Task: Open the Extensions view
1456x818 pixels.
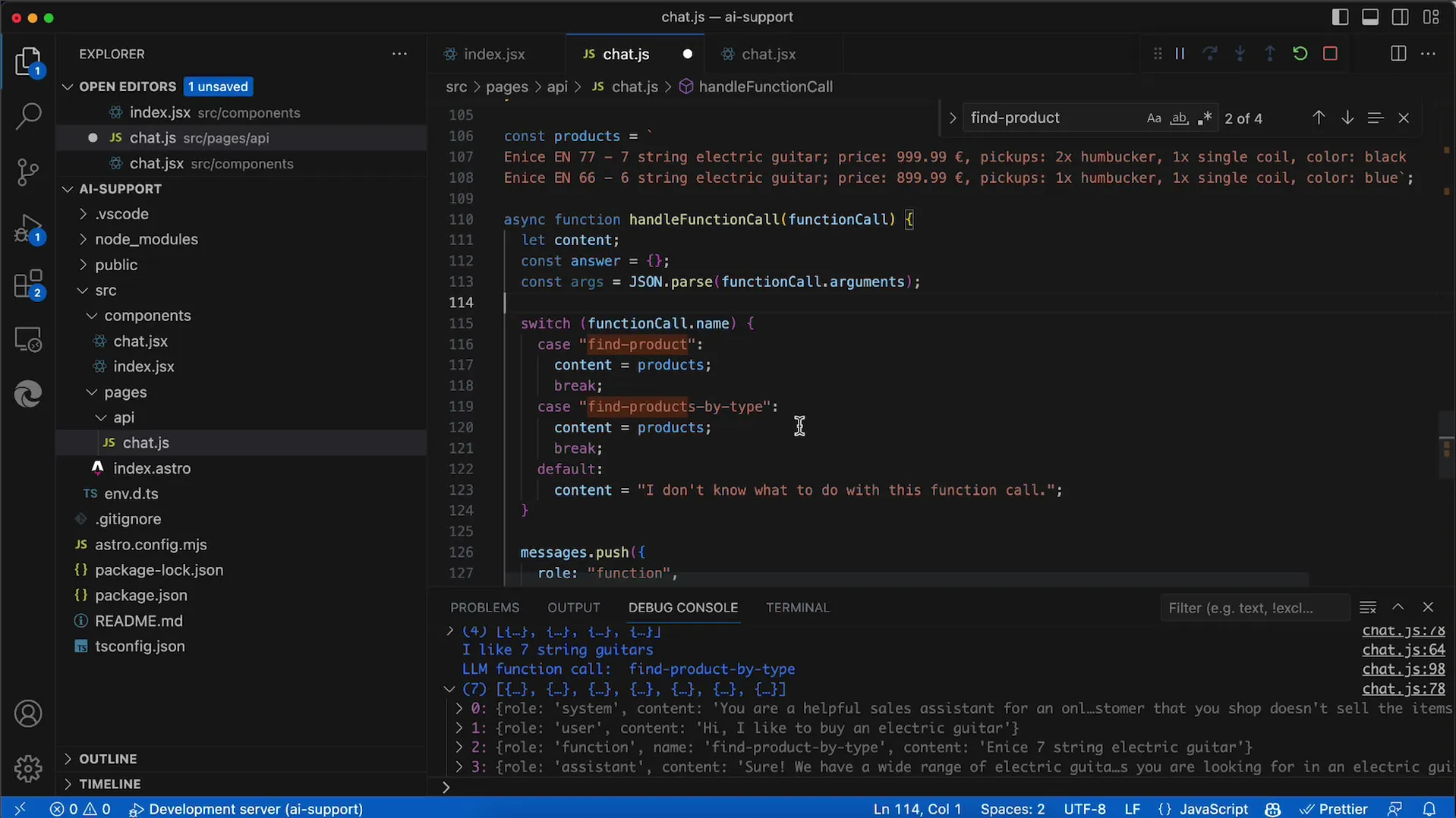Action: coord(28,285)
